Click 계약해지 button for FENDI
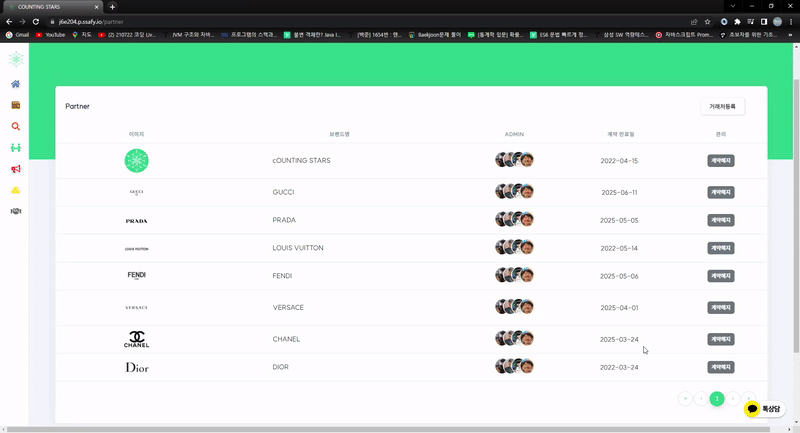800x433 pixels. click(720, 276)
